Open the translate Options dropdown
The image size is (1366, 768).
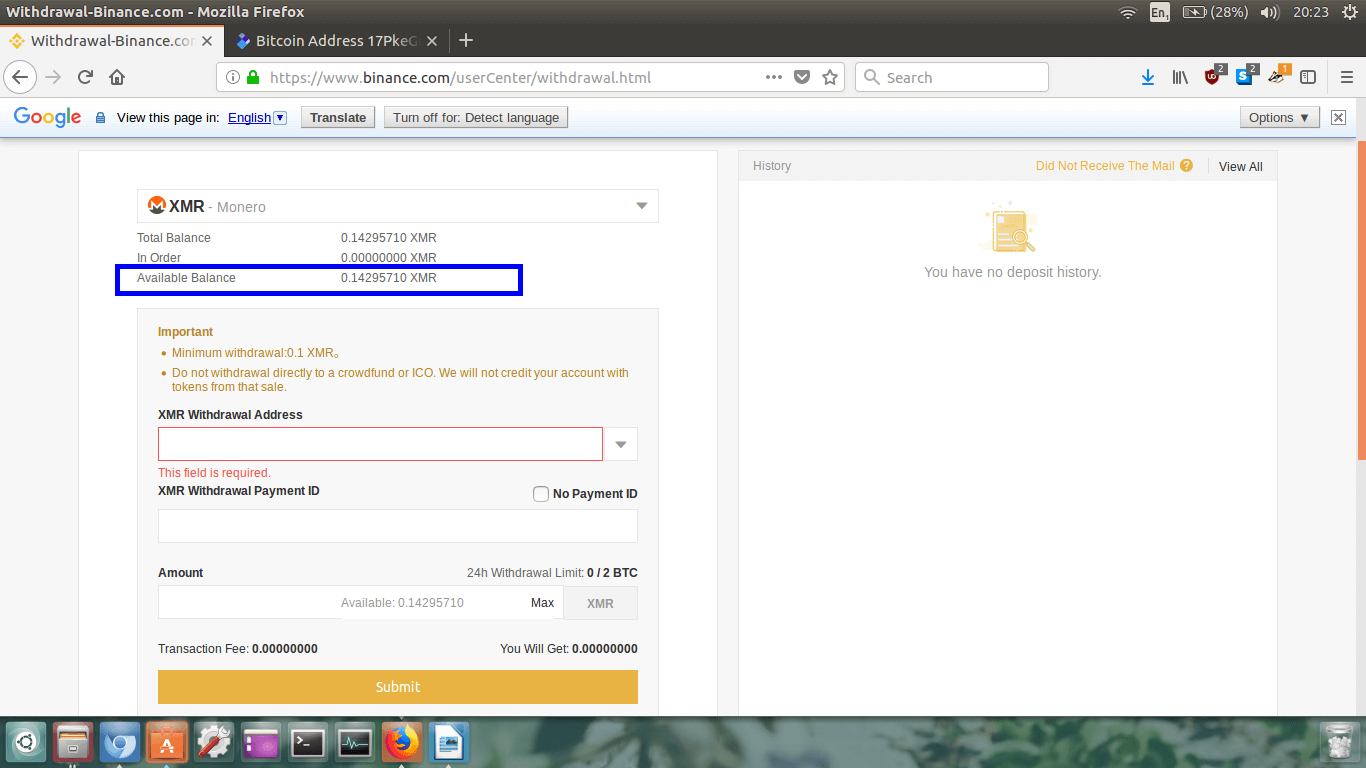click(1279, 117)
